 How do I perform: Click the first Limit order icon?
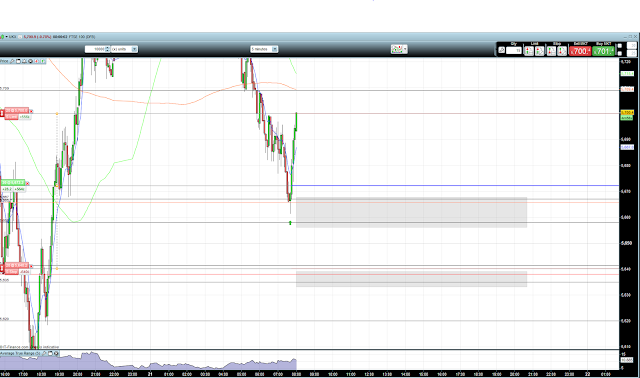pos(529,51)
